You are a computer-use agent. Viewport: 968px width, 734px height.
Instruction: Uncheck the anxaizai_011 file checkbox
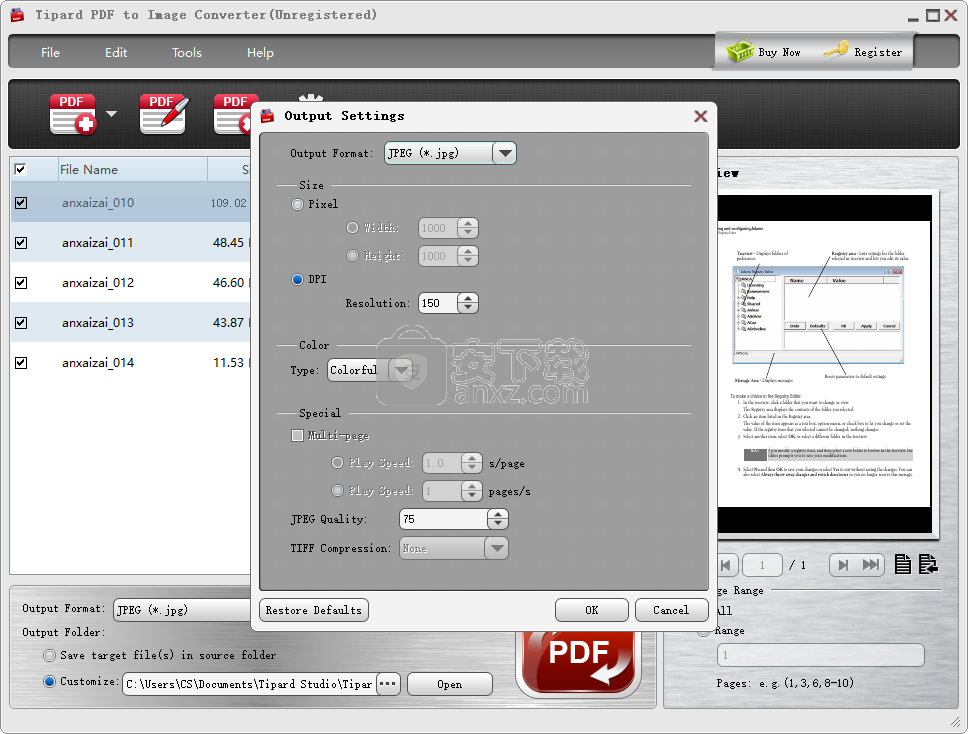[21, 243]
